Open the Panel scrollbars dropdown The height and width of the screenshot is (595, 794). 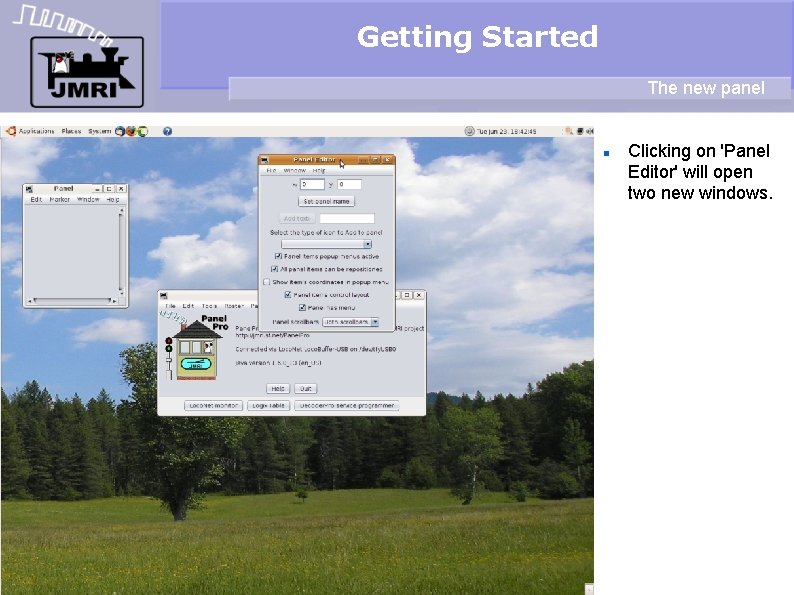[x=350, y=322]
